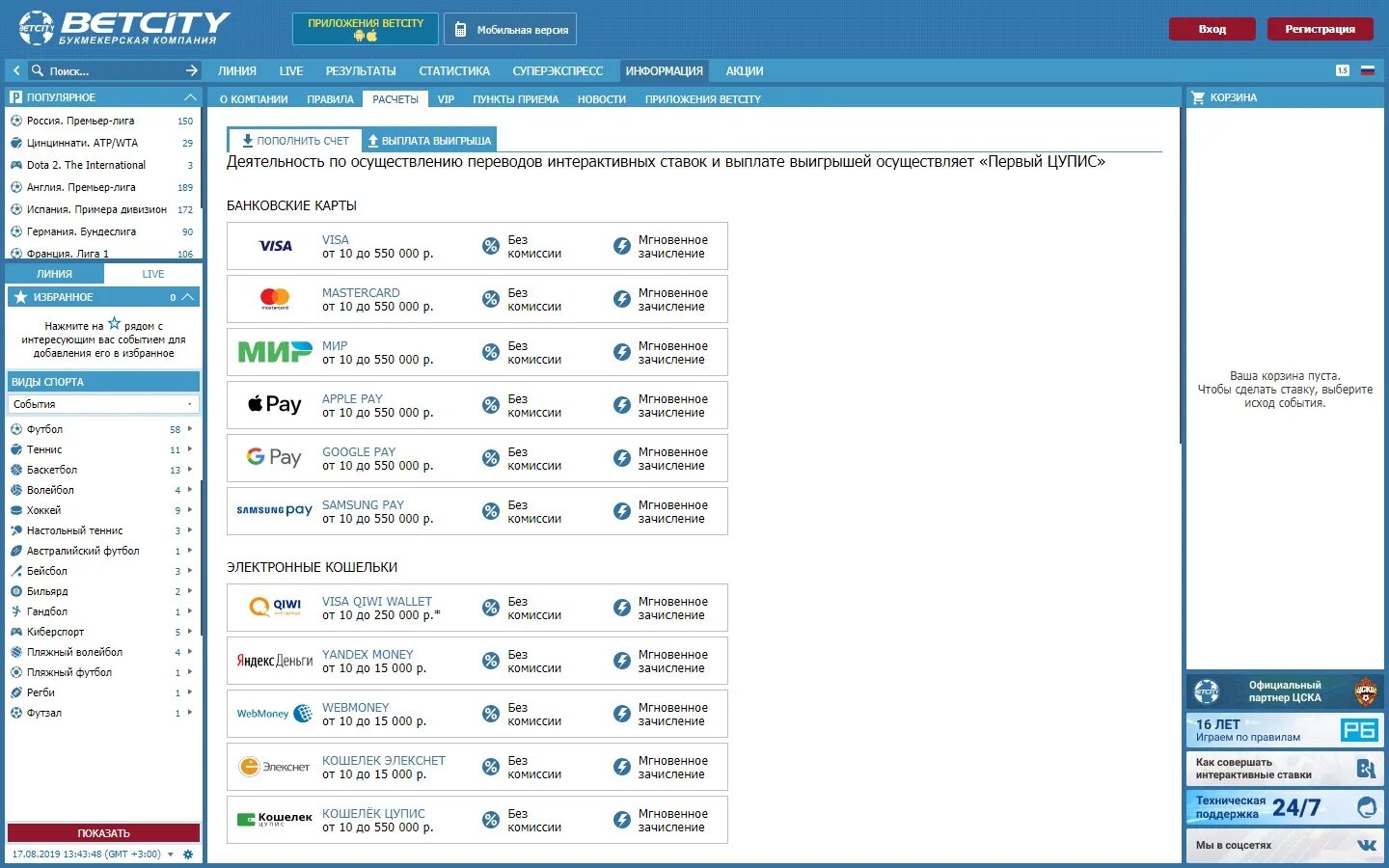This screenshot has height=868, width=1389.
Task: Click the Техническая поддержка 24/7 banner
Action: tap(1285, 808)
